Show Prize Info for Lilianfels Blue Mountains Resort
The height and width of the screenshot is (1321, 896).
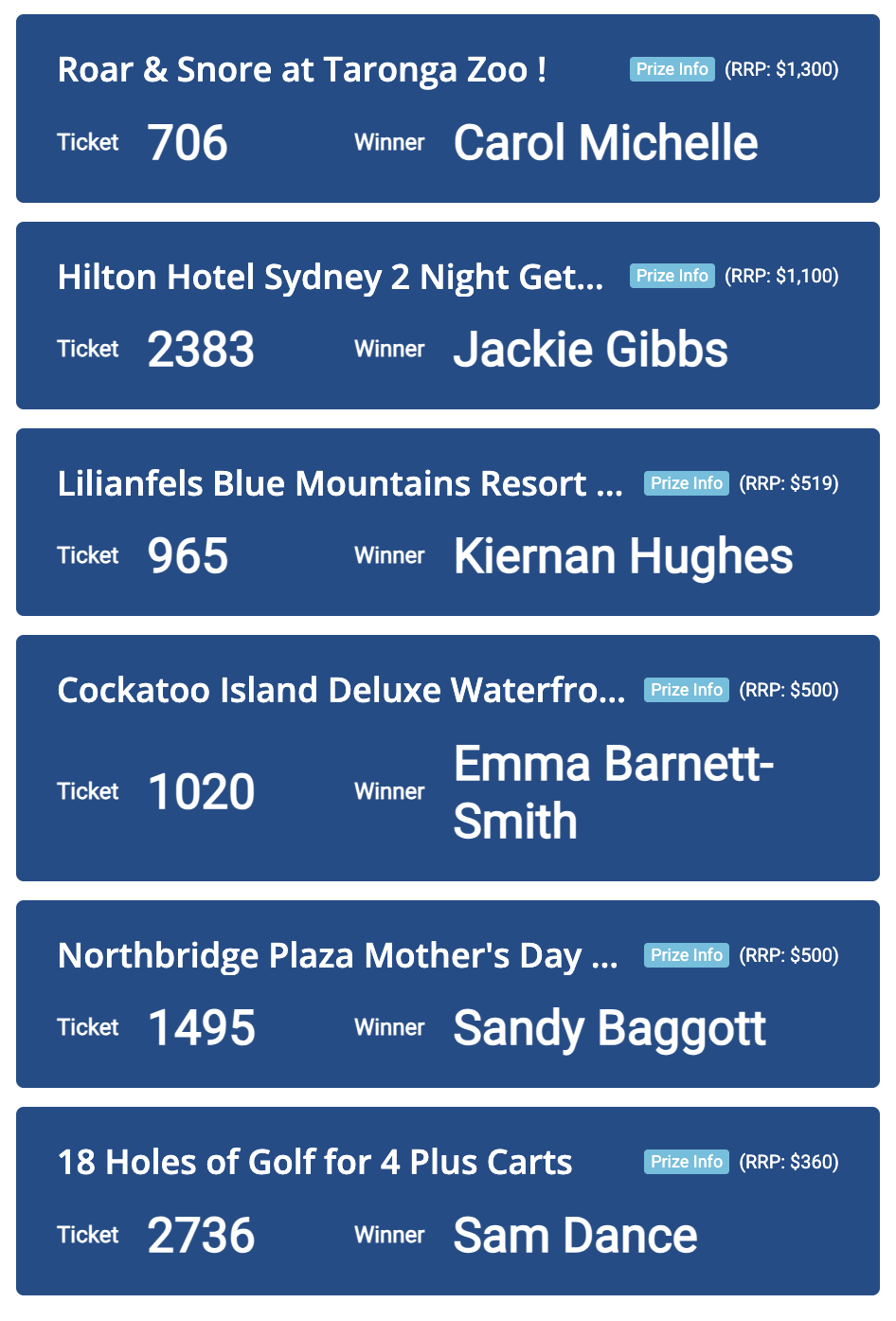[686, 483]
